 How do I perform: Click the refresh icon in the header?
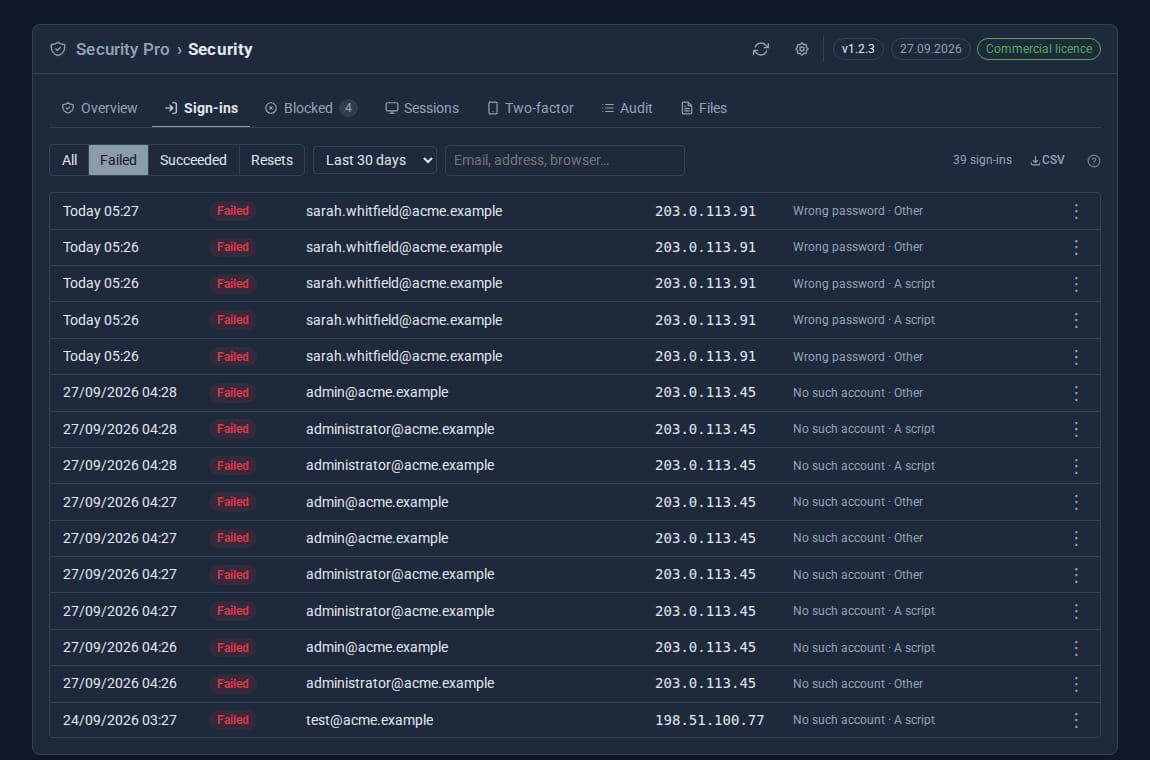coord(761,49)
